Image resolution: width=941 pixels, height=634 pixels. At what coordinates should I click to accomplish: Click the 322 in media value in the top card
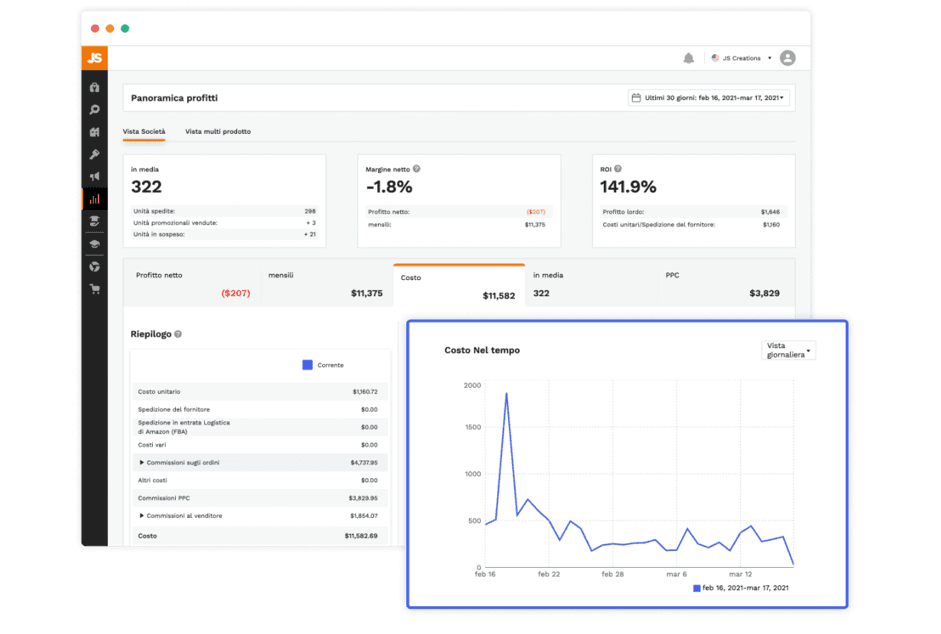click(146, 187)
